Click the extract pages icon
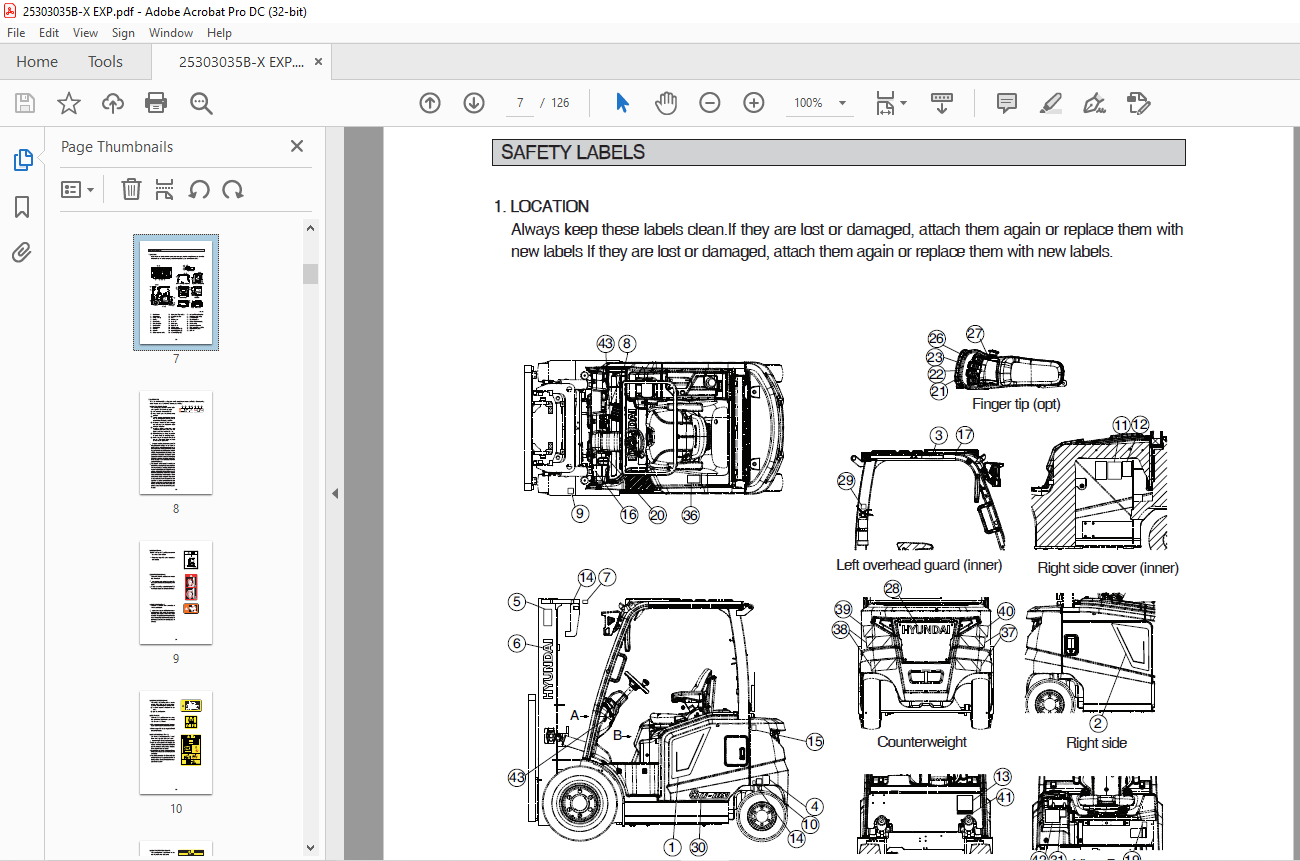 [165, 189]
